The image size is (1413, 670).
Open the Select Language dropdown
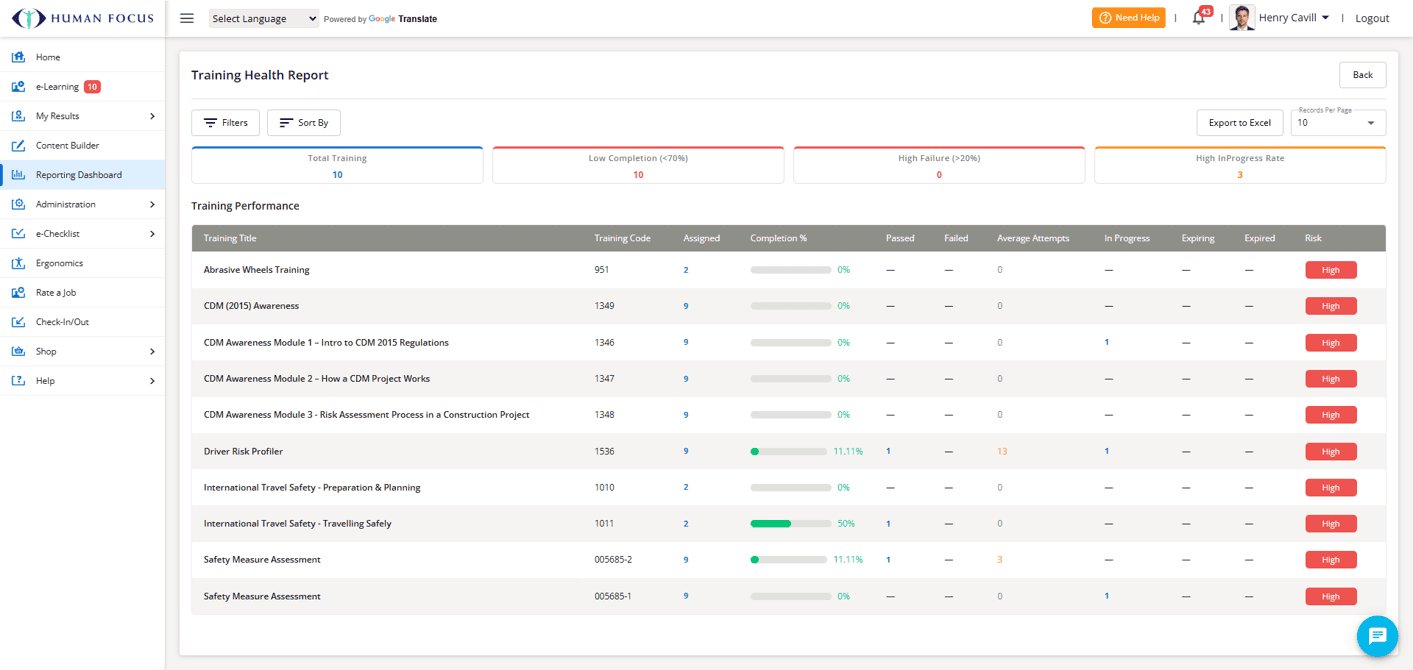click(264, 18)
